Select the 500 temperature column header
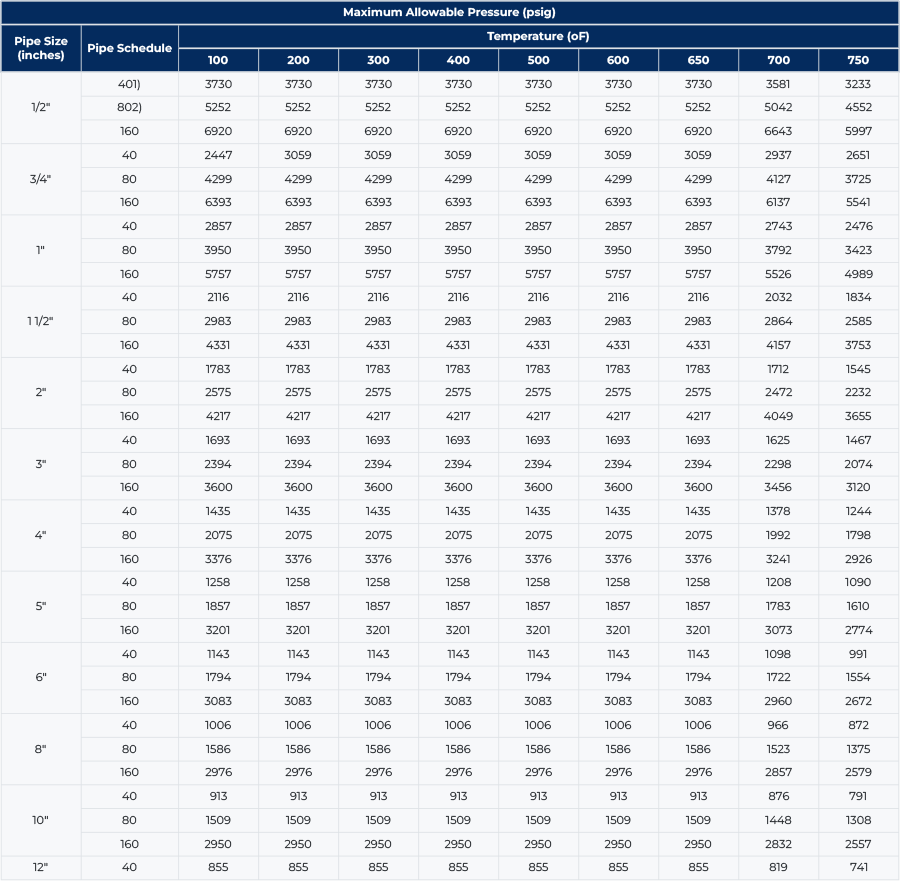This screenshot has width=900, height=881. pyautogui.click(x=538, y=60)
